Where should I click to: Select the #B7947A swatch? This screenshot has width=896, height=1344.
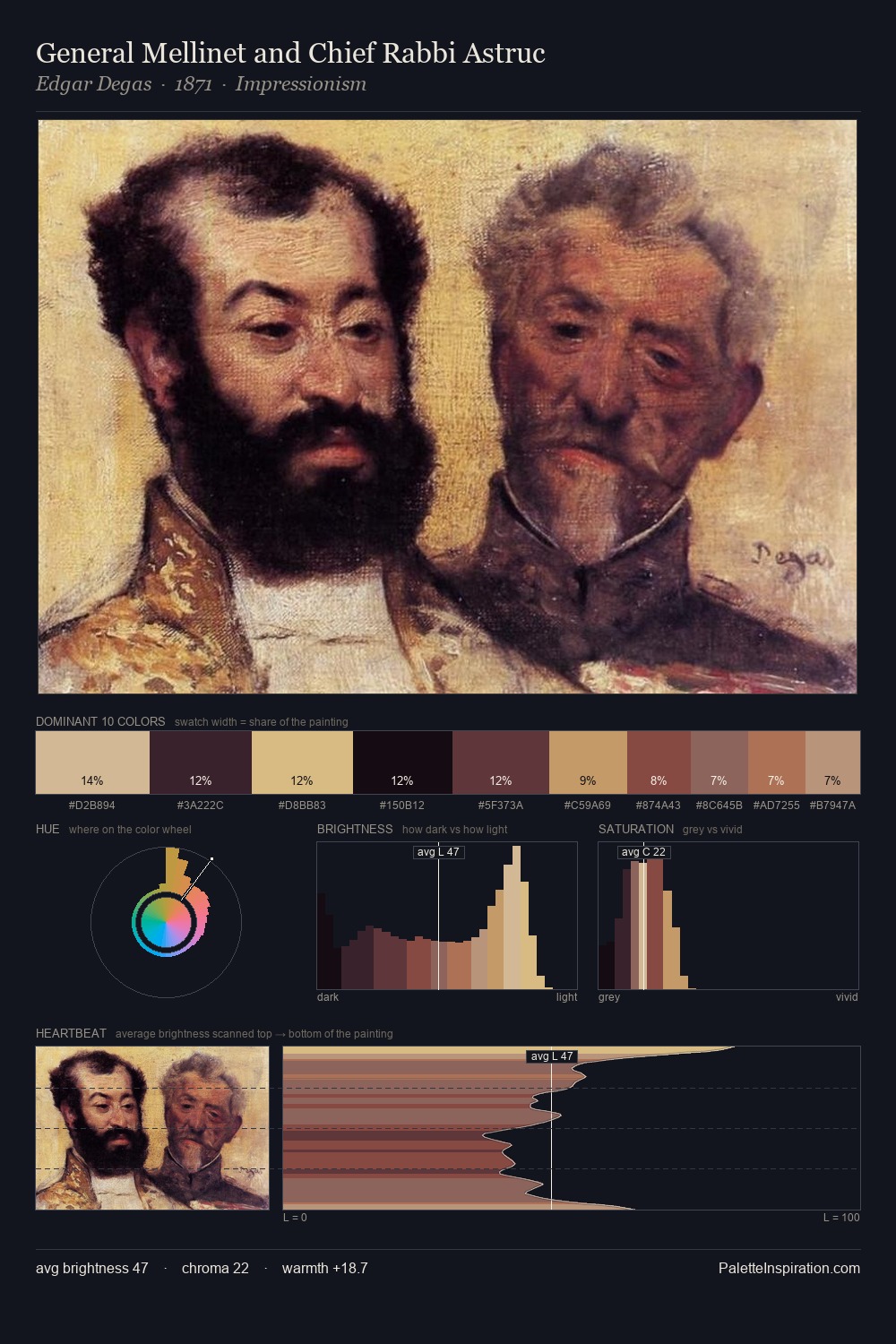pyautogui.click(x=832, y=762)
